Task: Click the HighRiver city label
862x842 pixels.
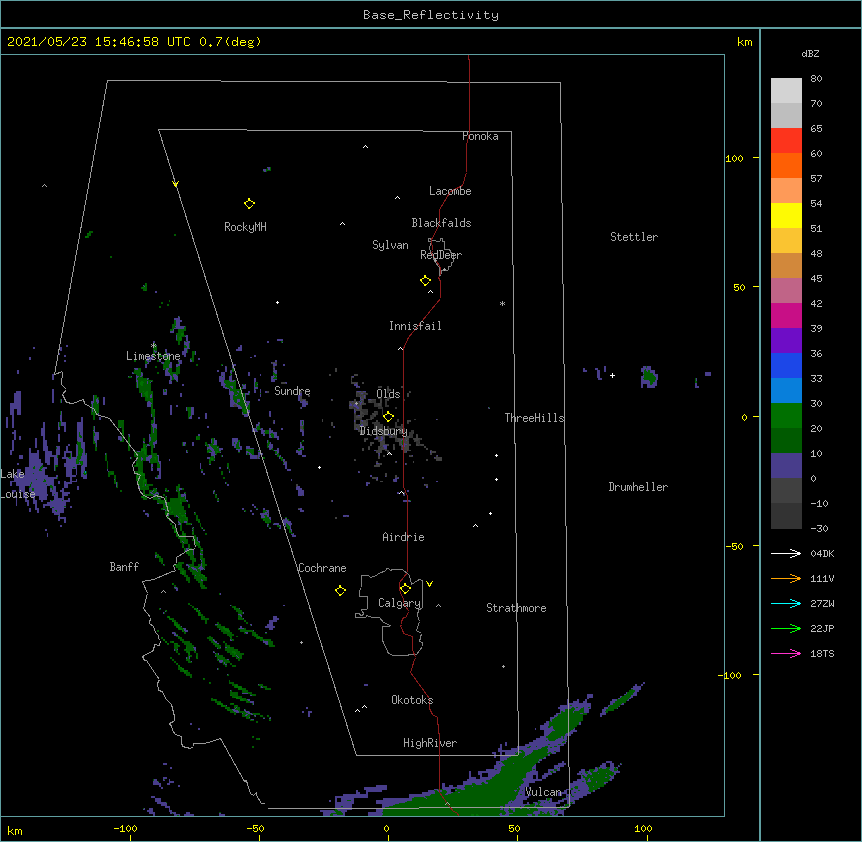Action: [x=430, y=743]
